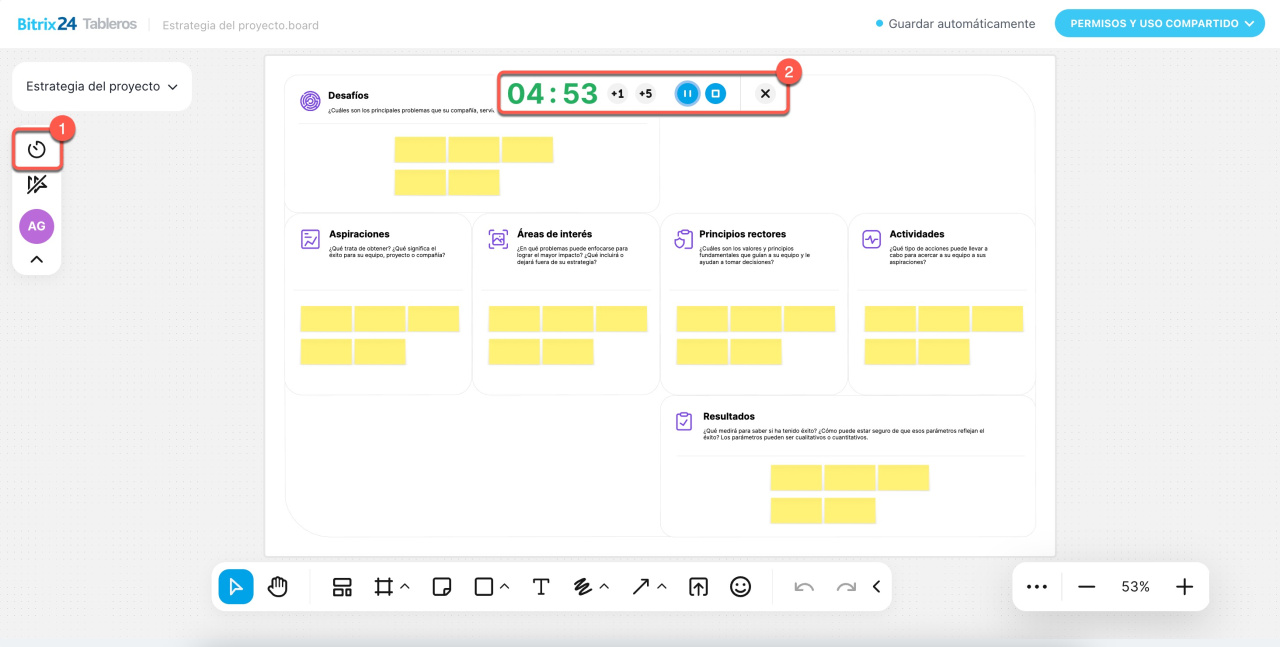1280x647 pixels.
Task: Expand the frame tool options chevron
Action: point(405,587)
